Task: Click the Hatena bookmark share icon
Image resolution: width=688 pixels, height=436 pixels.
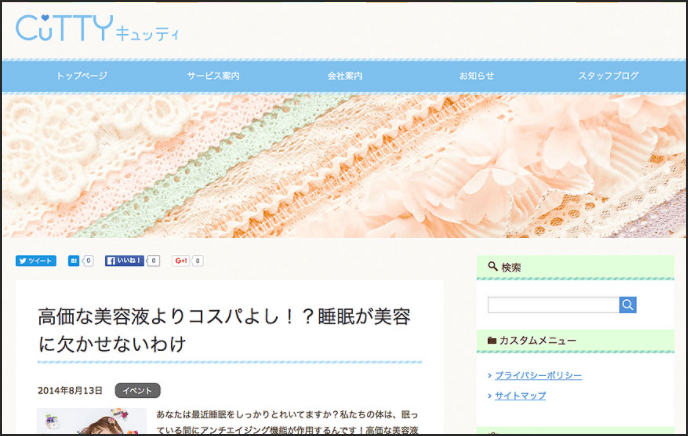Action: tap(73, 261)
